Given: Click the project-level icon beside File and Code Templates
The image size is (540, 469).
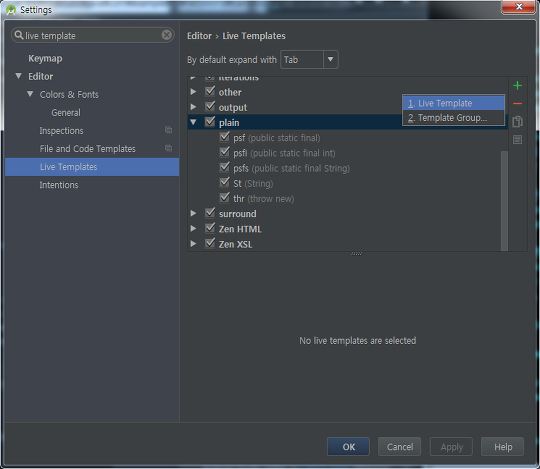Looking at the screenshot, I should pos(168,148).
